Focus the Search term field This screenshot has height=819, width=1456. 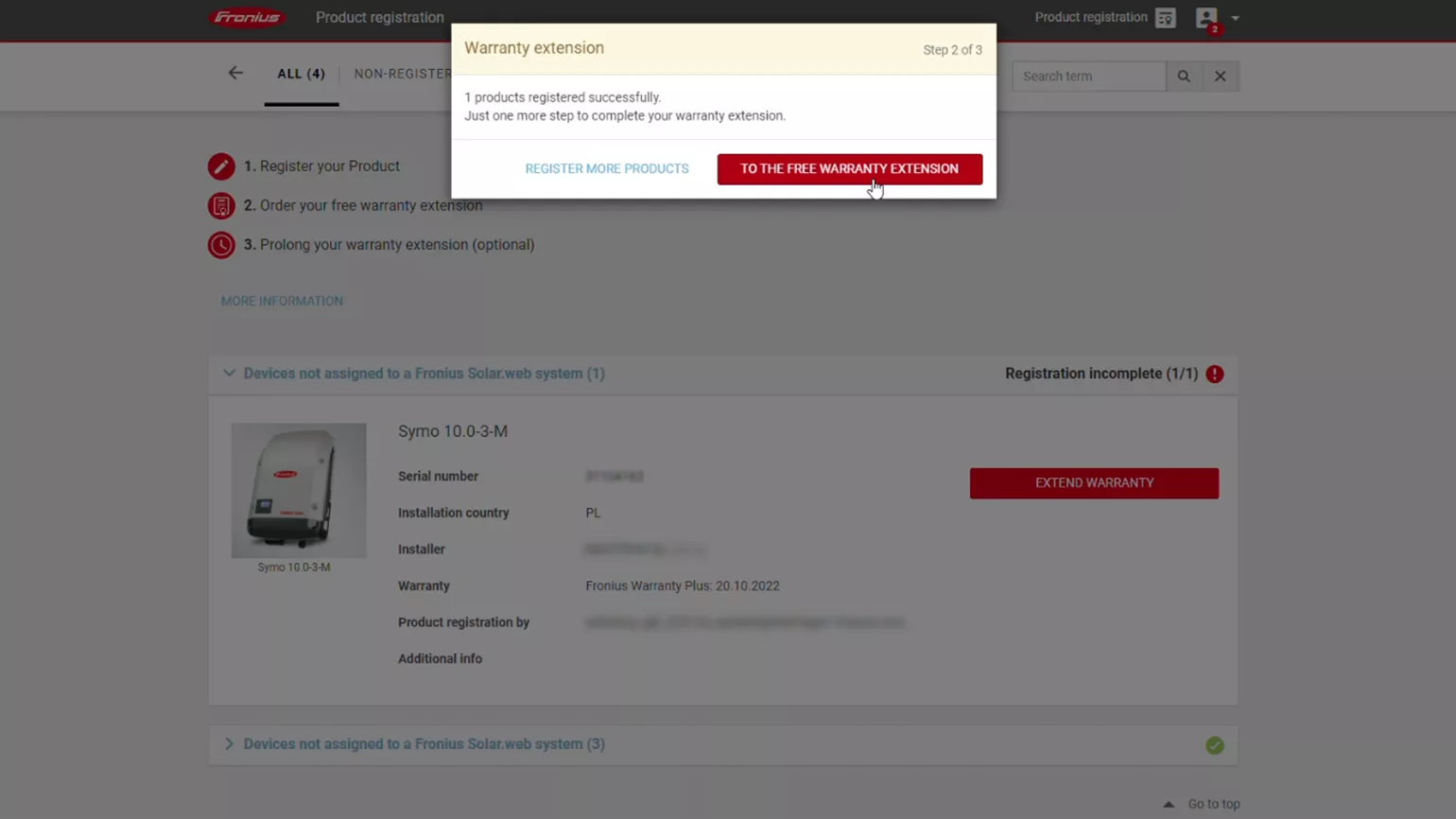(x=1089, y=77)
